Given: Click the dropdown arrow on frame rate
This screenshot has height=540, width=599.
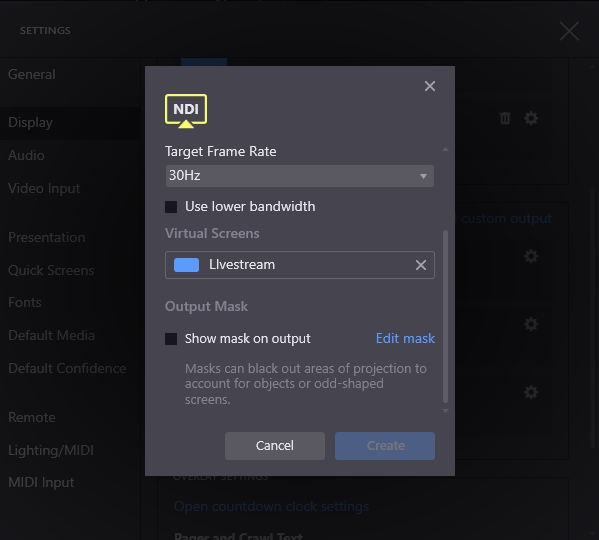Looking at the screenshot, I should pyautogui.click(x=423, y=176).
